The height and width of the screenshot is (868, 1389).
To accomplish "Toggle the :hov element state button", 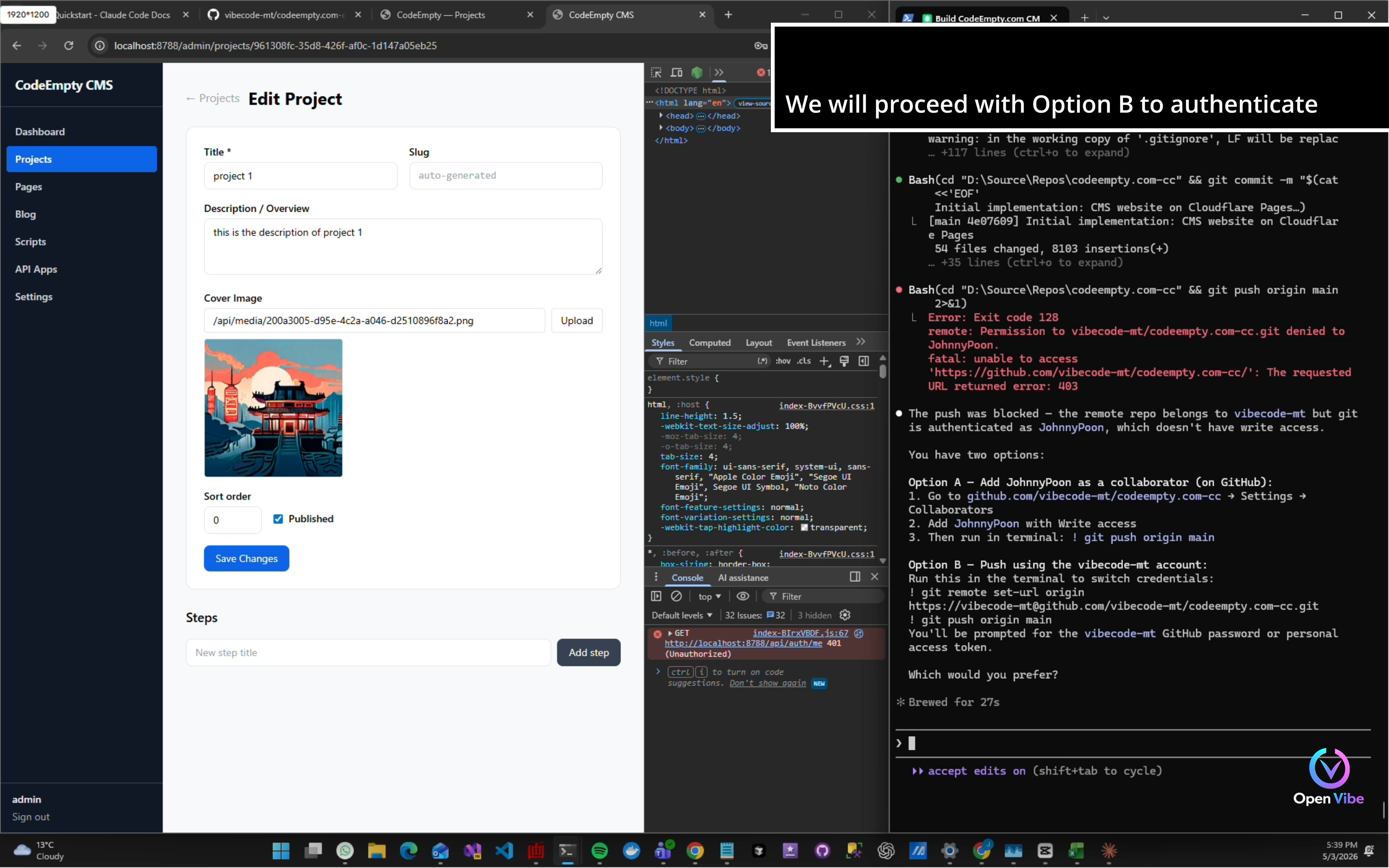I will click(783, 361).
